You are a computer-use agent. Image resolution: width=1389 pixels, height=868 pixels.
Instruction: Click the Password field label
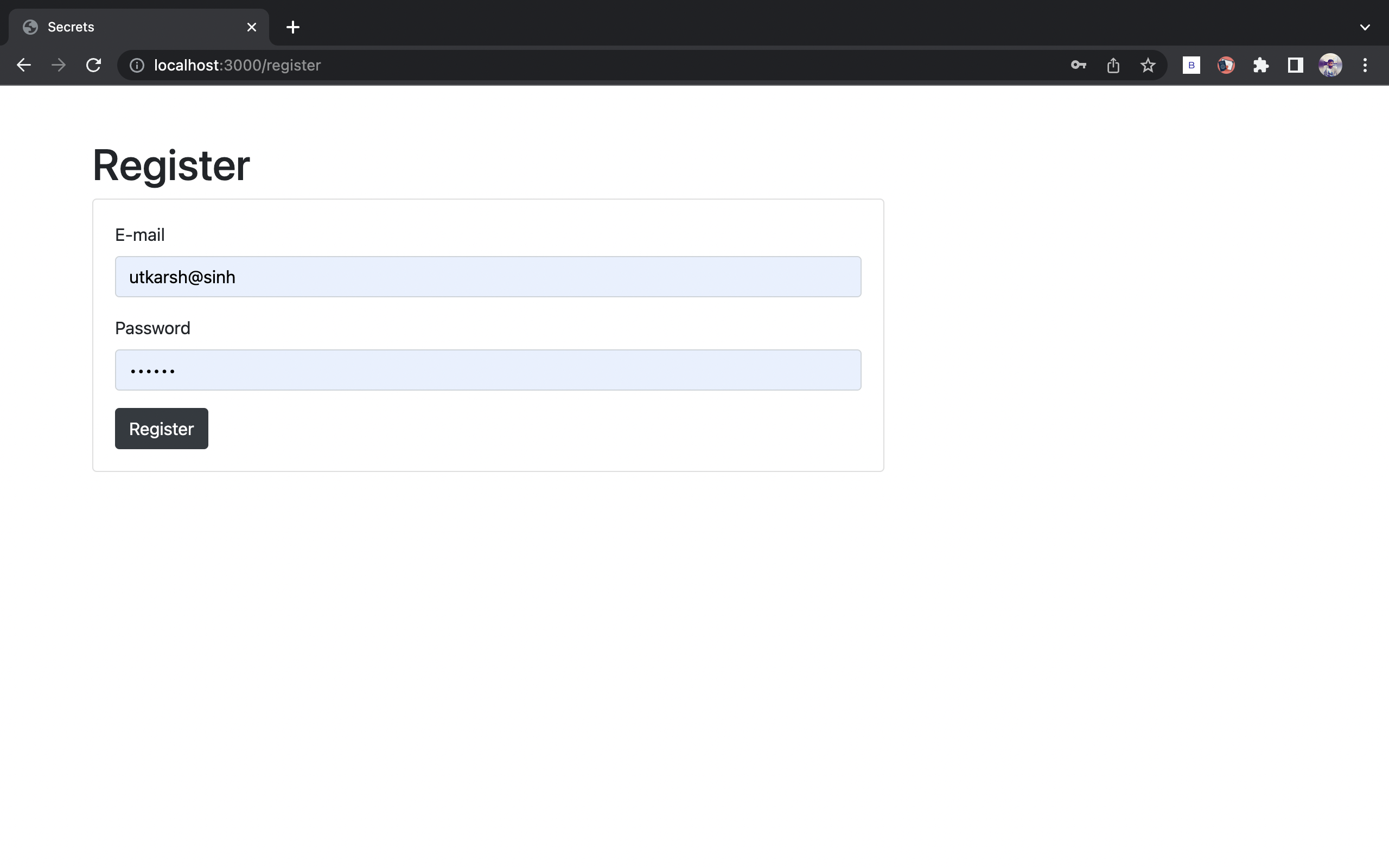(152, 328)
